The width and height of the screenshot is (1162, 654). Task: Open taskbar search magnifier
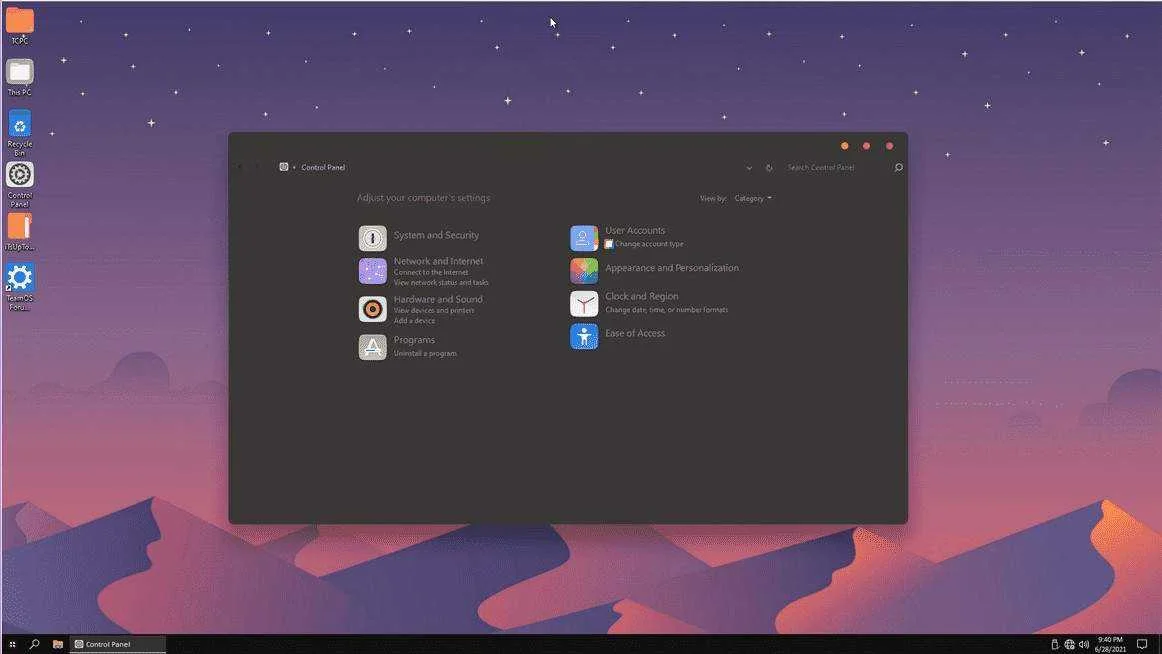tap(34, 644)
